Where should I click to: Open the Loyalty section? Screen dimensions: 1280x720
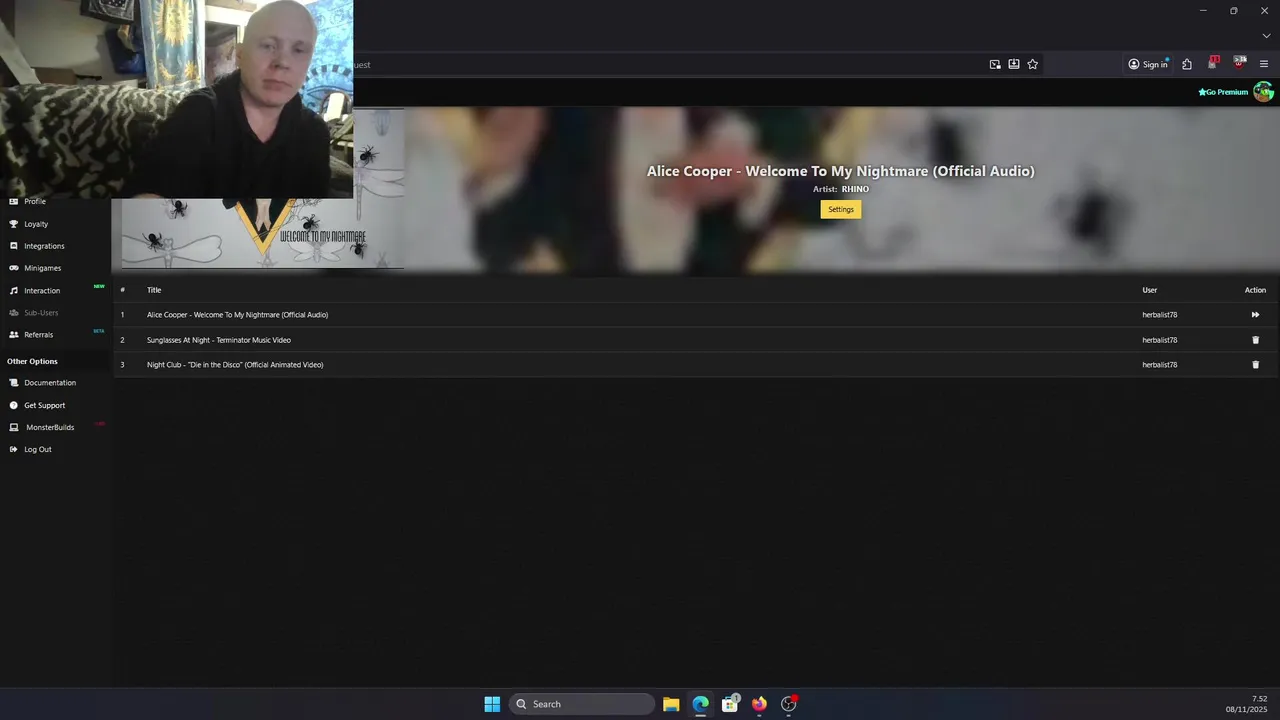[x=36, y=224]
